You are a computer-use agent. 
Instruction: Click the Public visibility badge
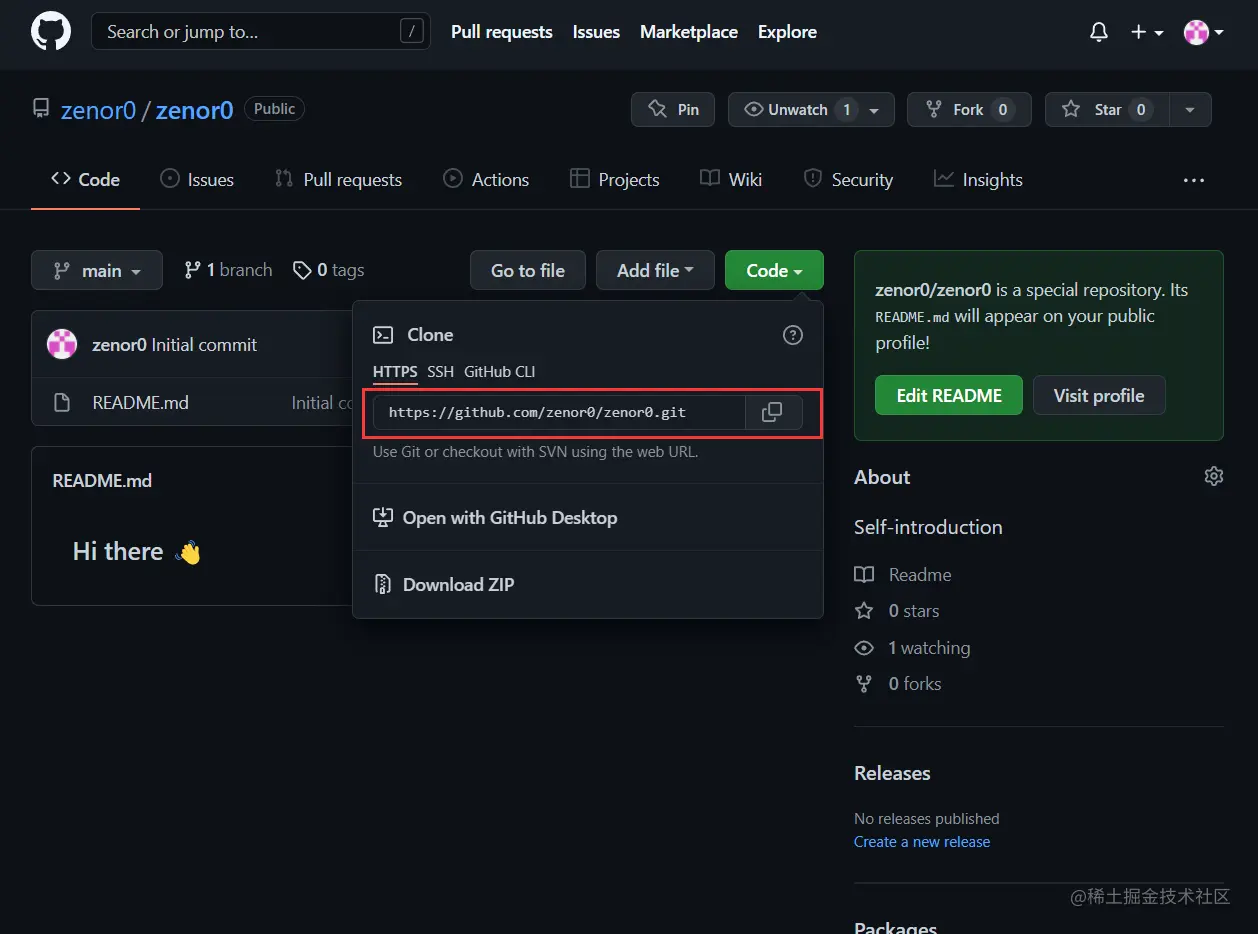coord(274,109)
